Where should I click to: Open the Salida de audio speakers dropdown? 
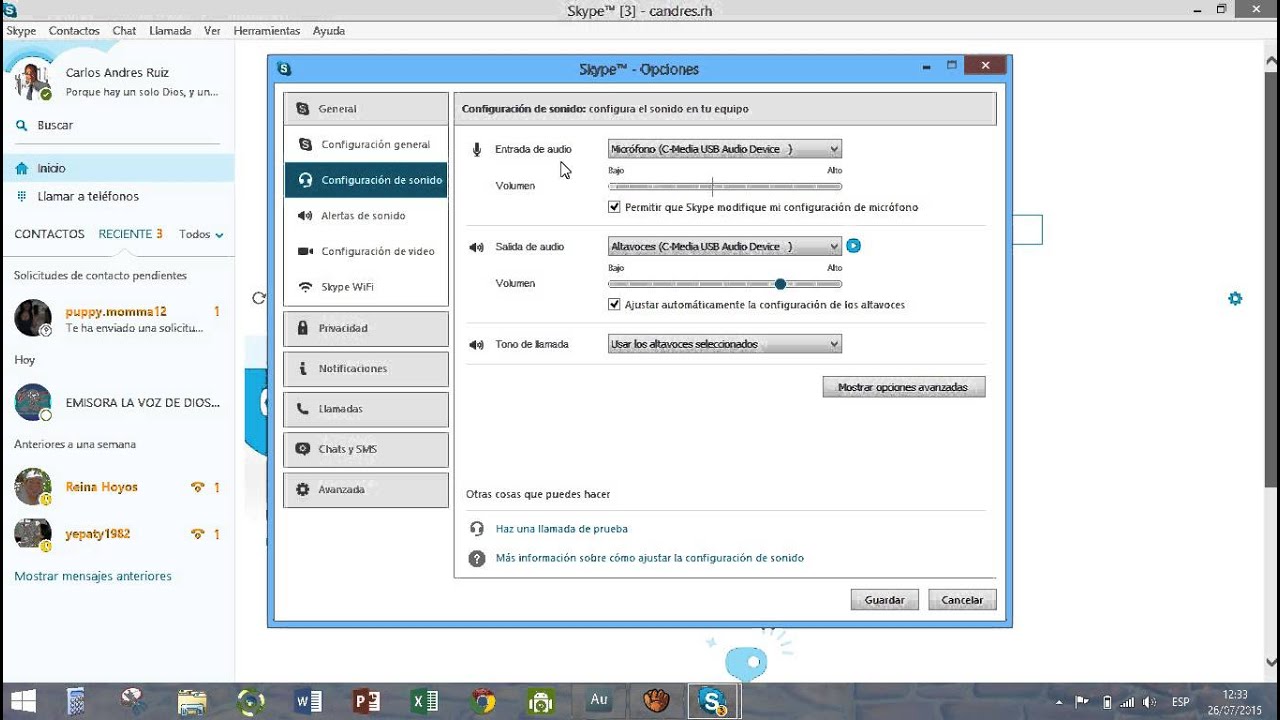click(x=725, y=246)
